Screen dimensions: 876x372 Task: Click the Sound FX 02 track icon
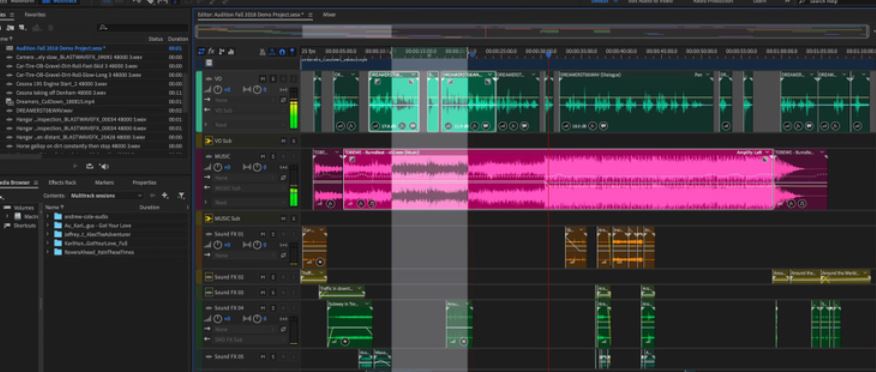point(209,277)
